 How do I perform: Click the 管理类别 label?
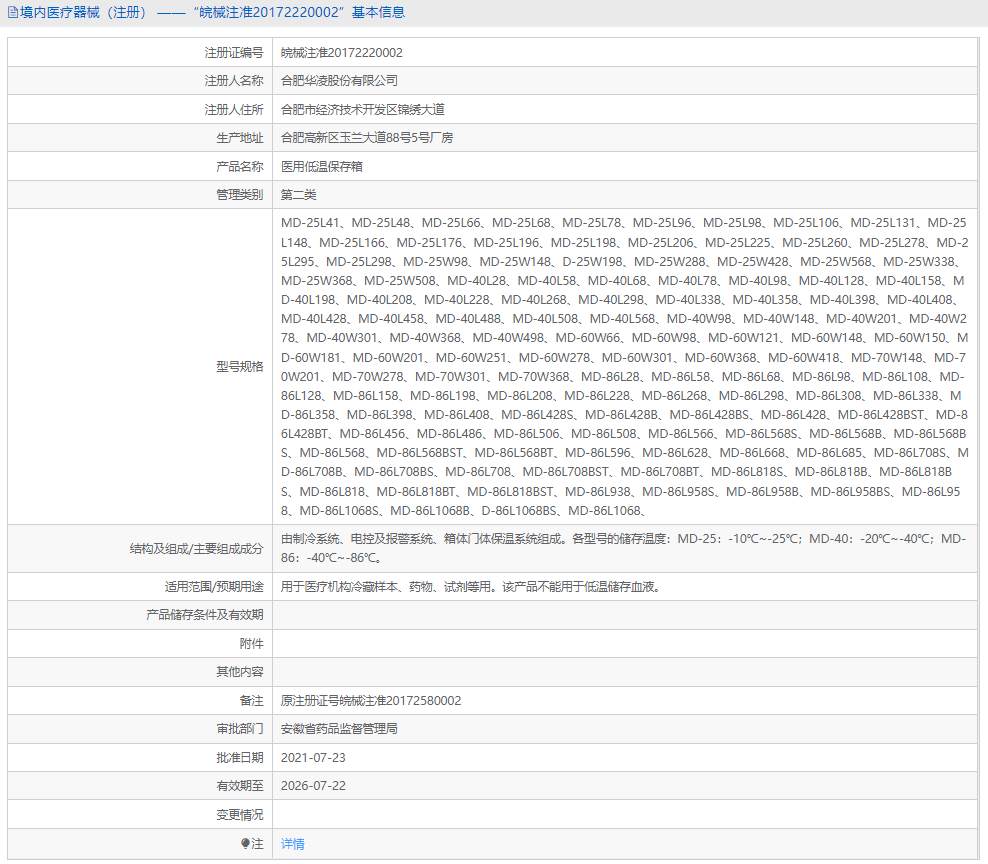[239, 195]
